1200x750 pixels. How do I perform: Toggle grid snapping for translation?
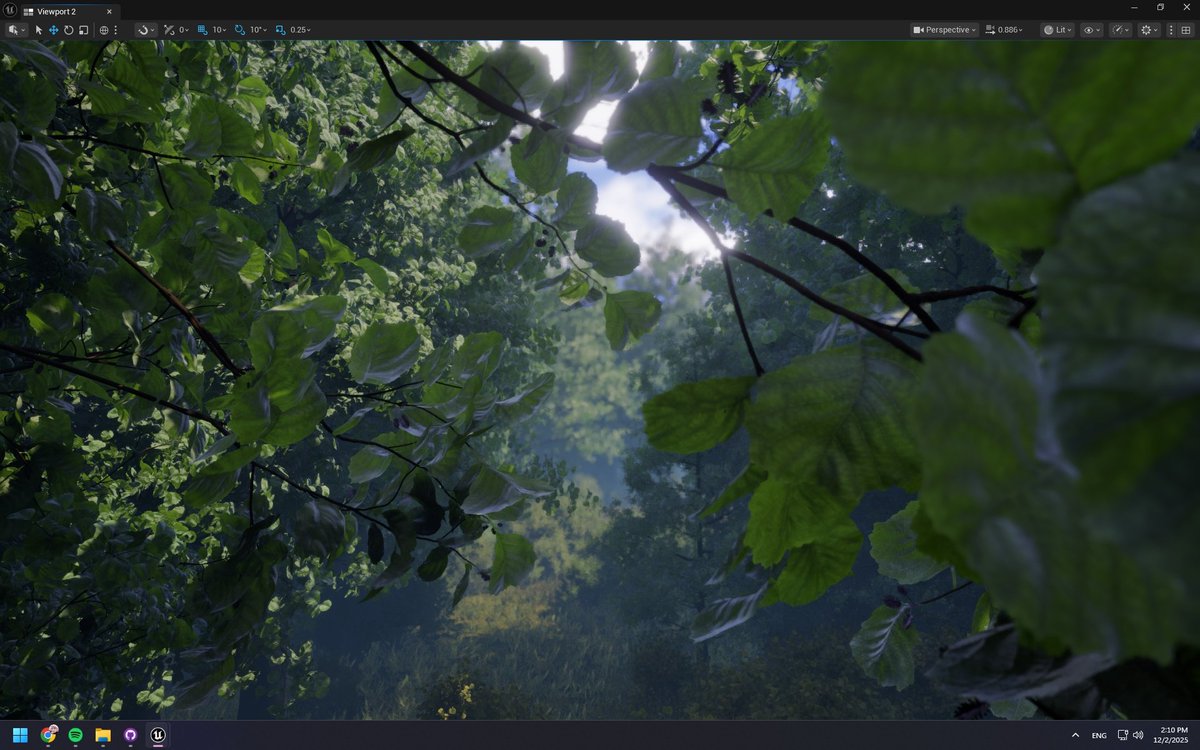coord(201,29)
